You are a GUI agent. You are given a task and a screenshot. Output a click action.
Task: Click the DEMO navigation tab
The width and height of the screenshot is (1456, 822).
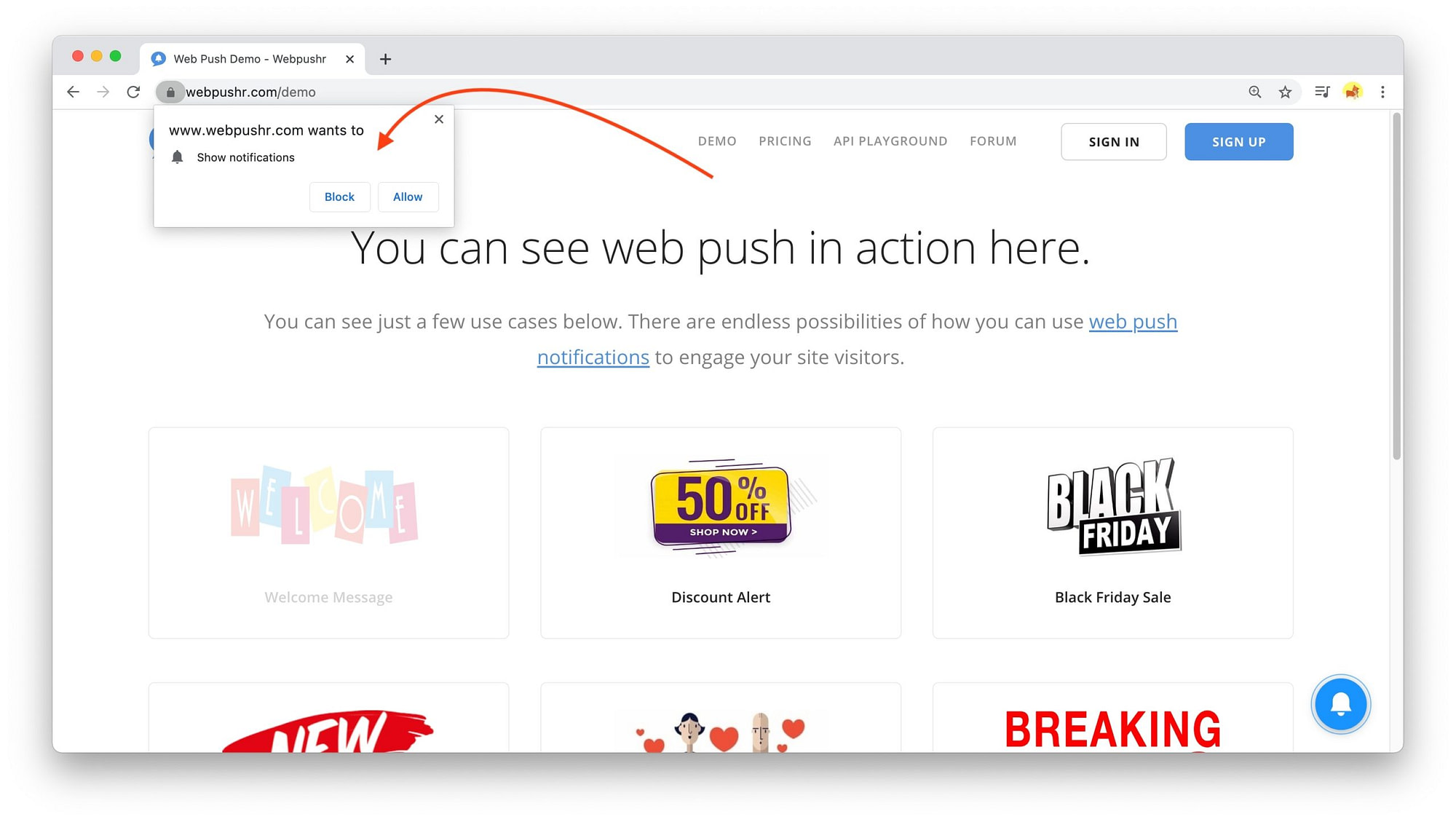tap(717, 141)
